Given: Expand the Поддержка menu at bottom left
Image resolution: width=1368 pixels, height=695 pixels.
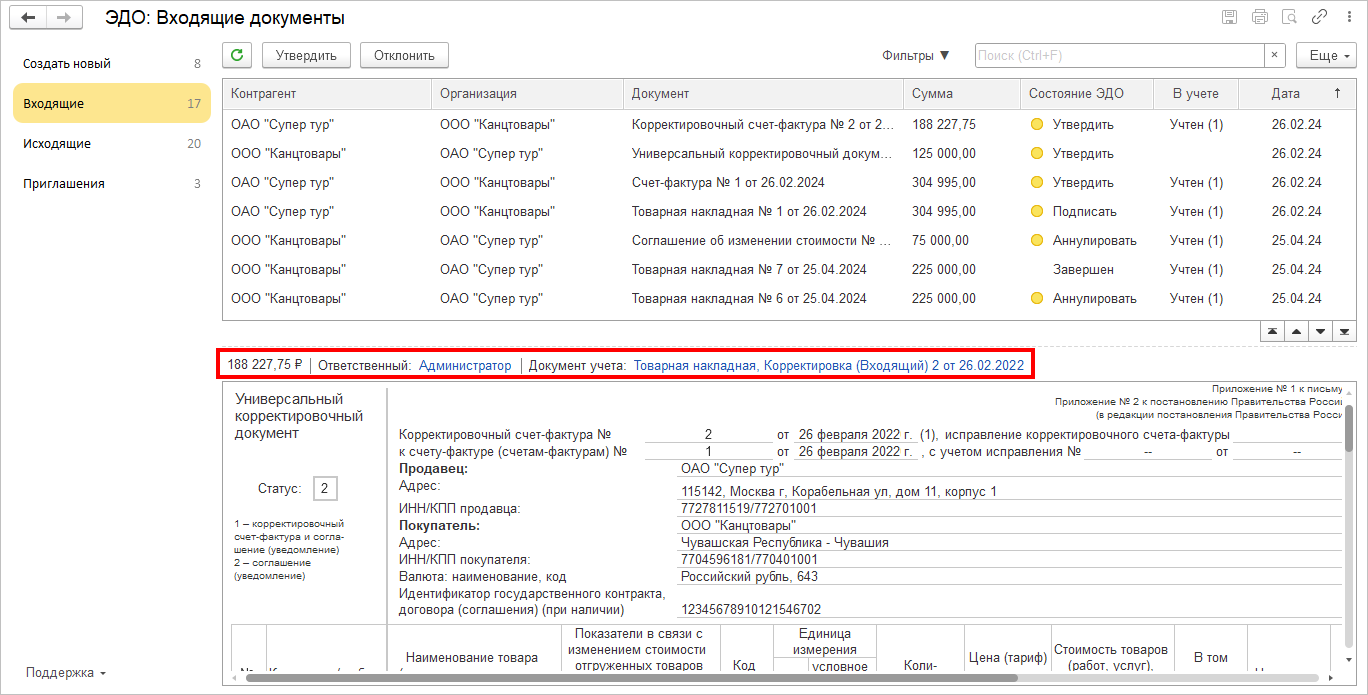Looking at the screenshot, I should (66, 672).
